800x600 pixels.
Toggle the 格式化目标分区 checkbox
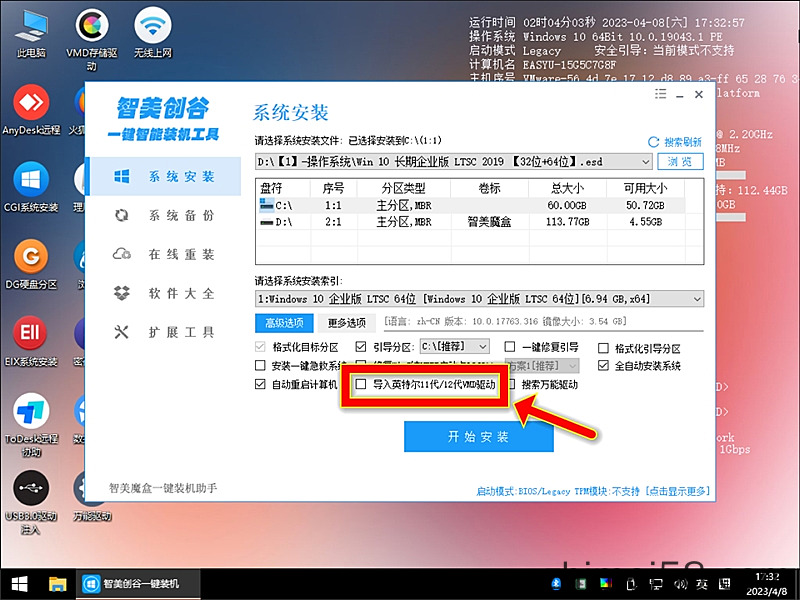(x=260, y=347)
